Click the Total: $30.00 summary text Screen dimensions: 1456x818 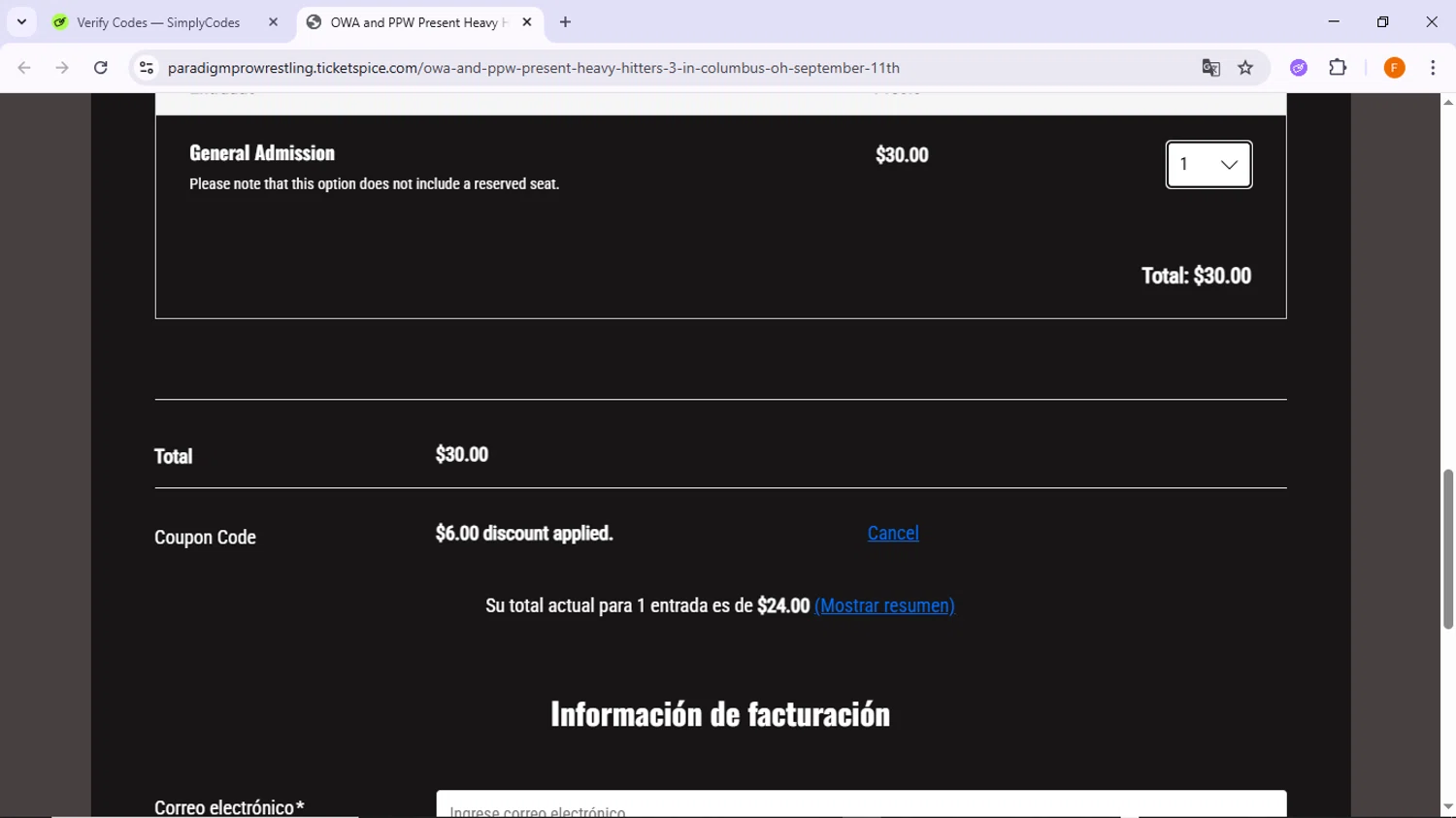1196,276
